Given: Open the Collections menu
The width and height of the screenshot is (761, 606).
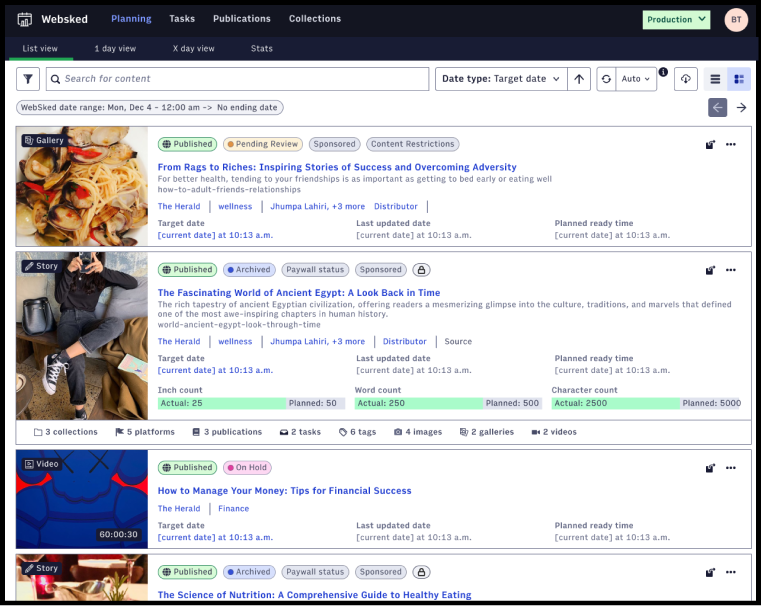Looking at the screenshot, I should click(315, 18).
